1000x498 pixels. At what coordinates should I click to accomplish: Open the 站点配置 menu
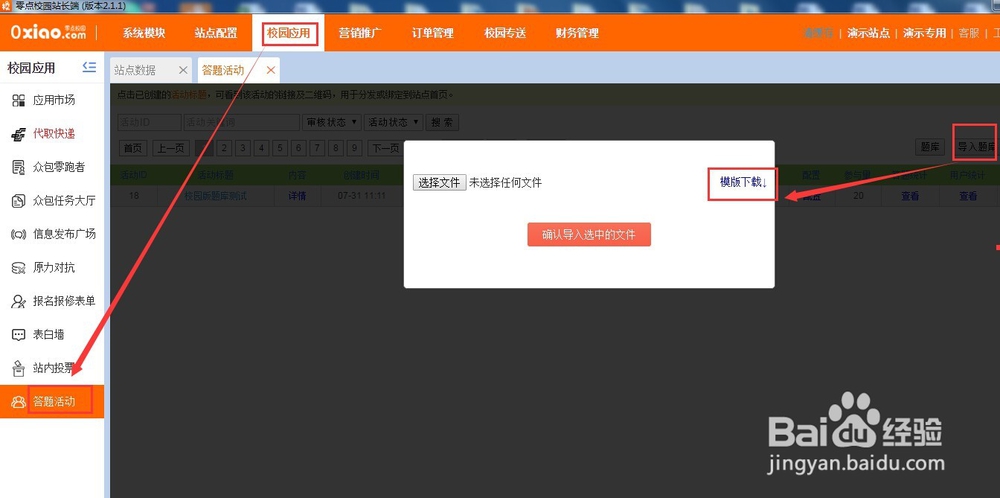tap(216, 33)
